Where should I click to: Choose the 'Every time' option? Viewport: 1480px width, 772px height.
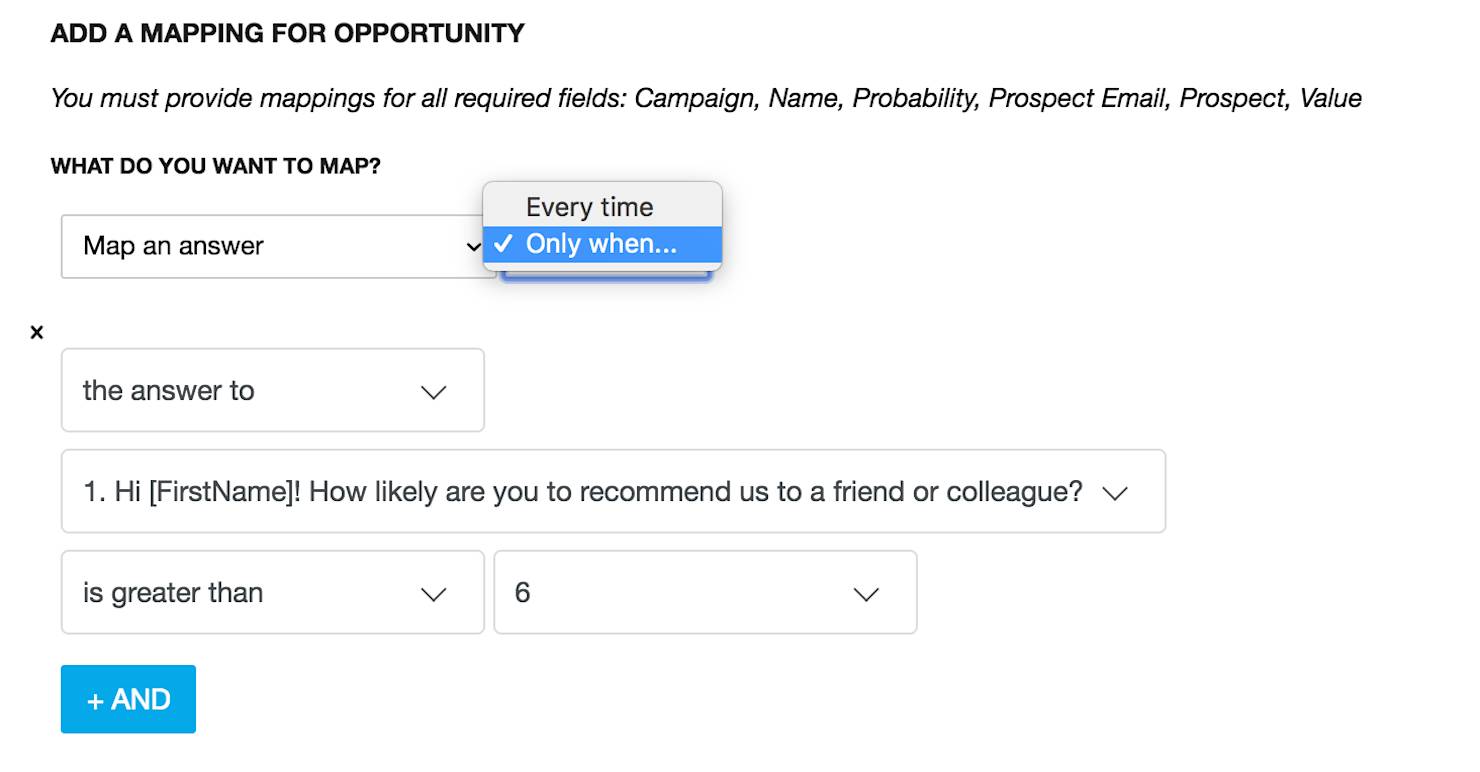tap(589, 207)
